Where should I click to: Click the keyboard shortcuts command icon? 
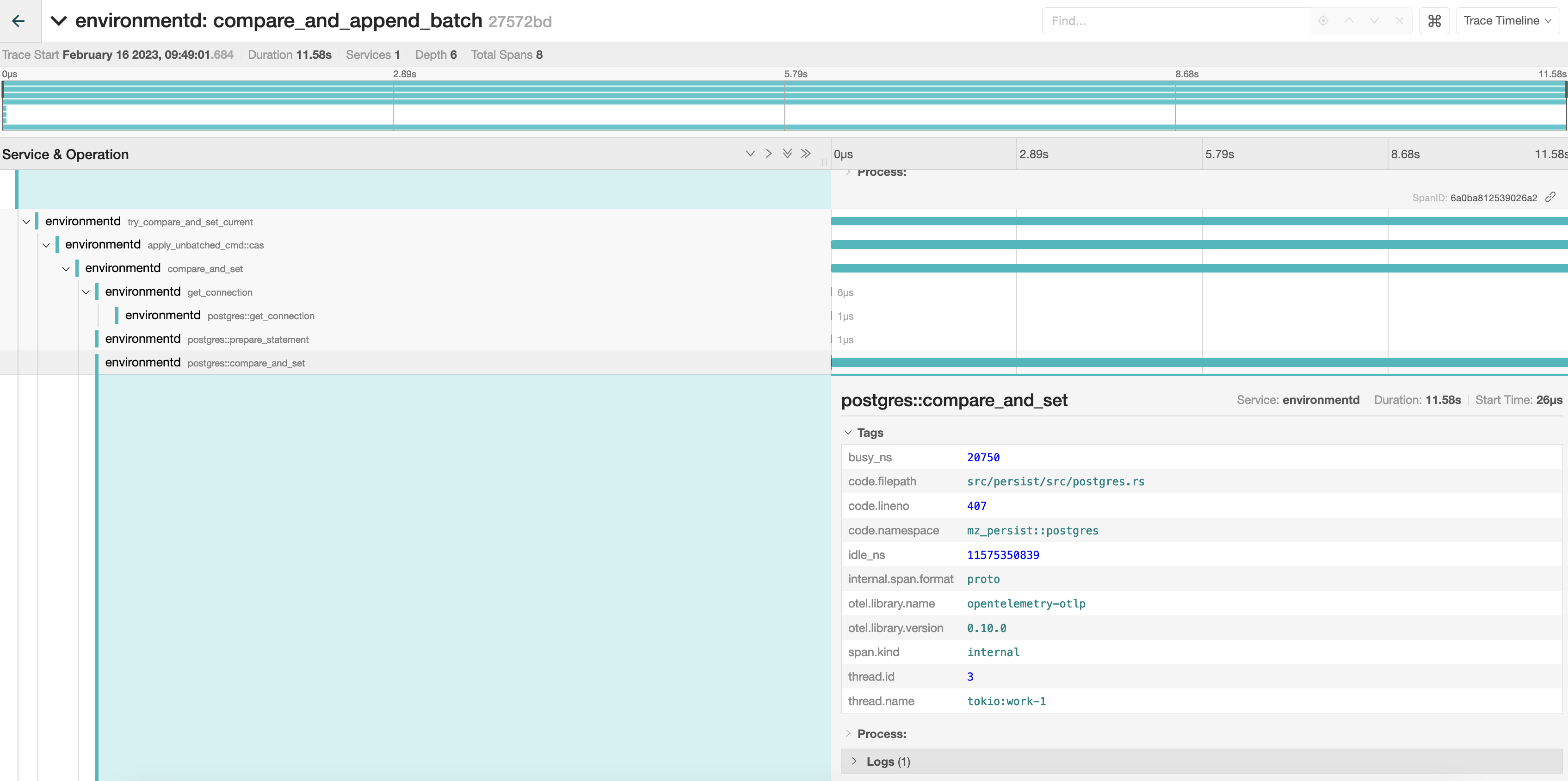click(1434, 21)
